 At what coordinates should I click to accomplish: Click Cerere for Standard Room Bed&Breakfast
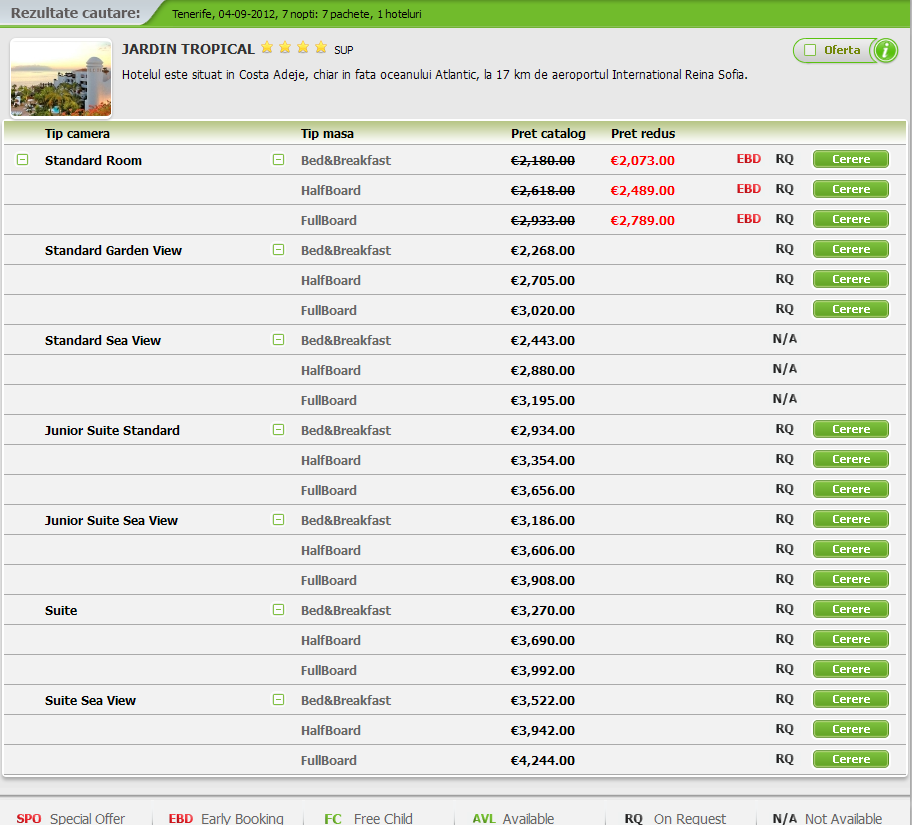(x=850, y=158)
